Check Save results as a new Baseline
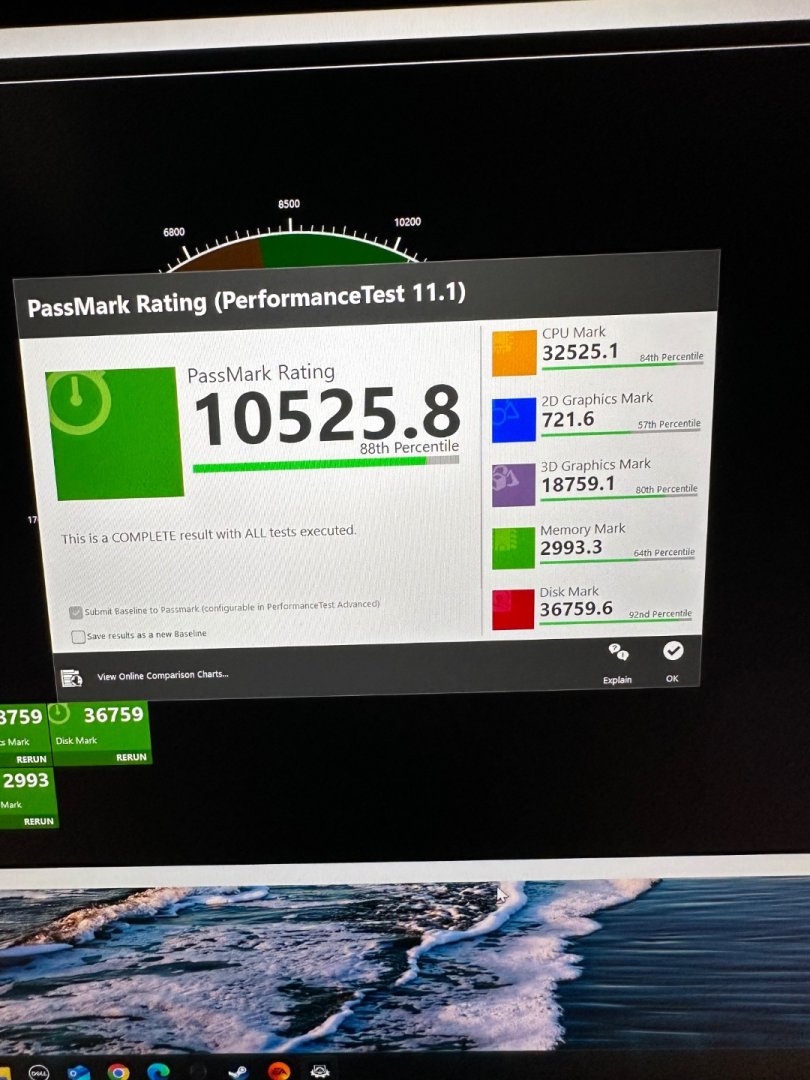Screen dimensions: 810x1080 tap(78, 636)
